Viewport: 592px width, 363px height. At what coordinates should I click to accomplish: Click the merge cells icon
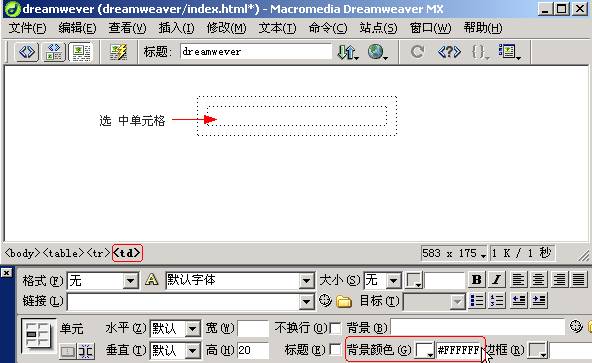(x=68, y=351)
